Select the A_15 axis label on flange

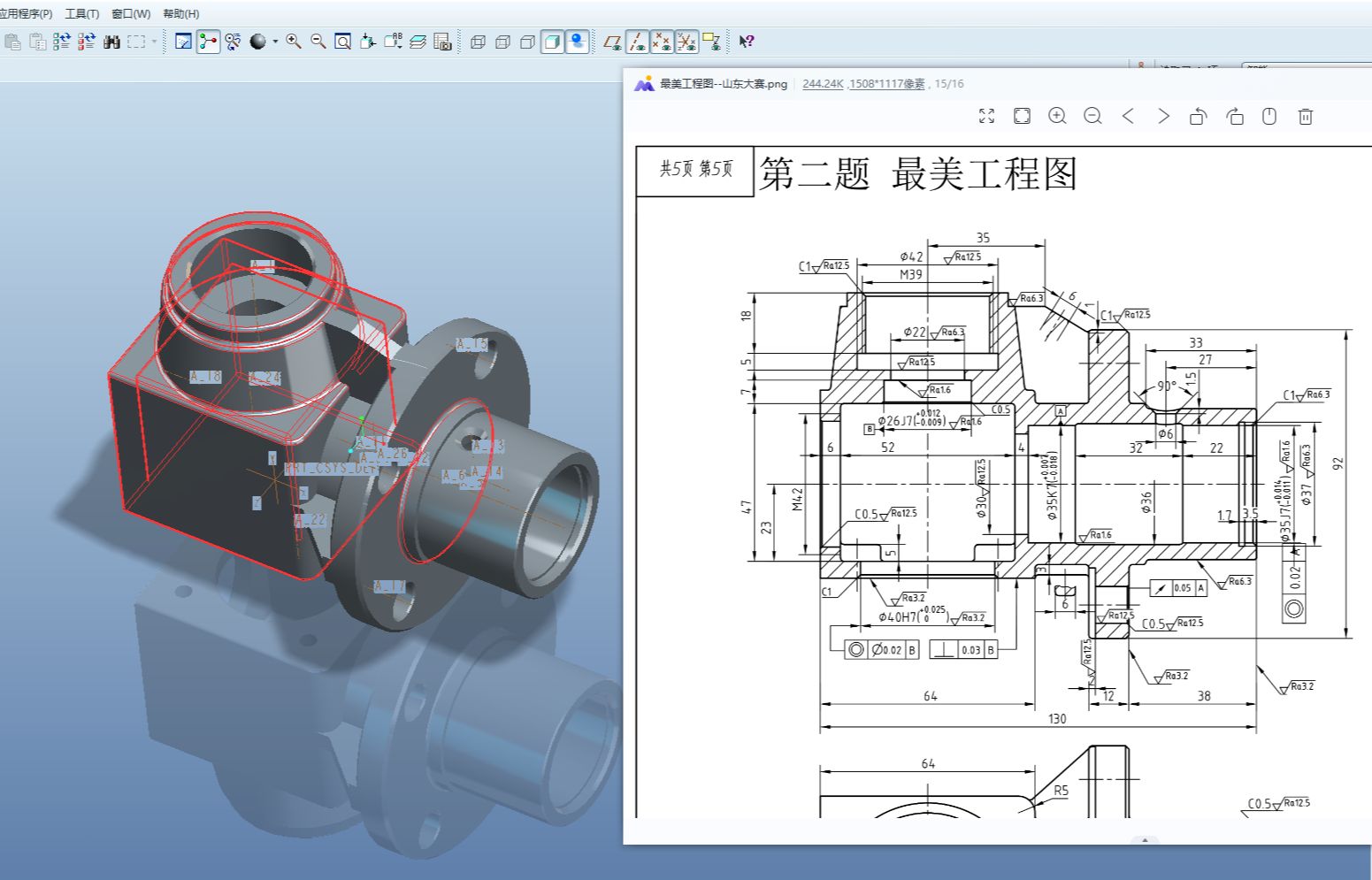pos(471,345)
